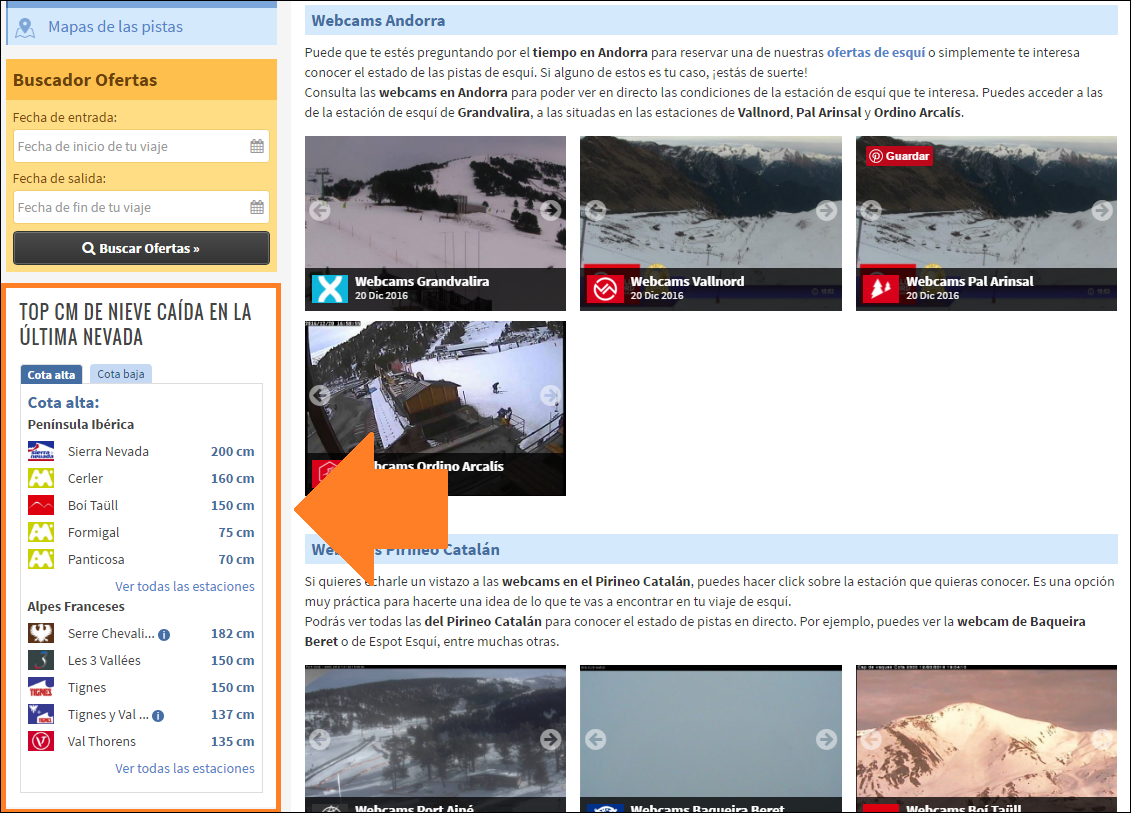Show next Ordino Arcalís webcam image
Viewport: 1131px width, 813px height.
pos(551,395)
